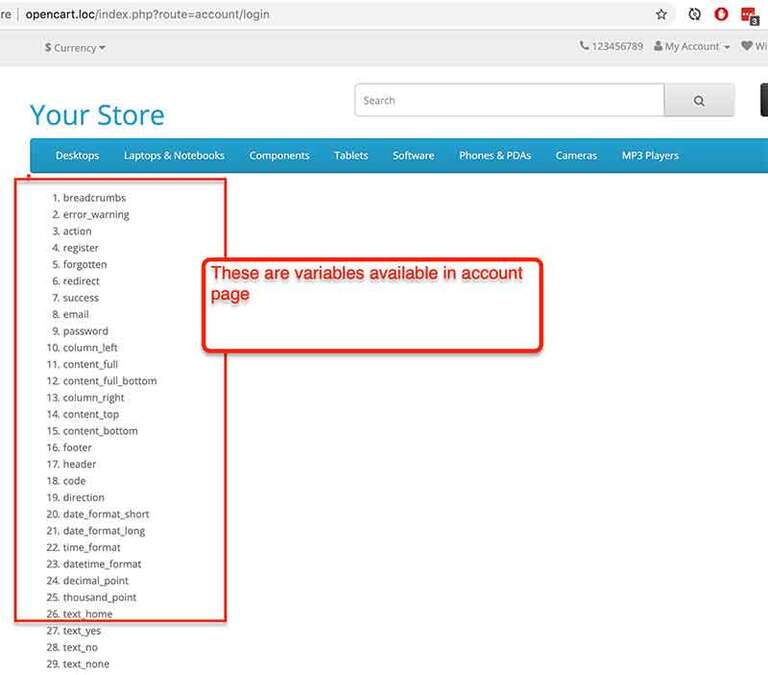The height and width of the screenshot is (675, 768).
Task: Go to the Software category
Action: point(413,155)
